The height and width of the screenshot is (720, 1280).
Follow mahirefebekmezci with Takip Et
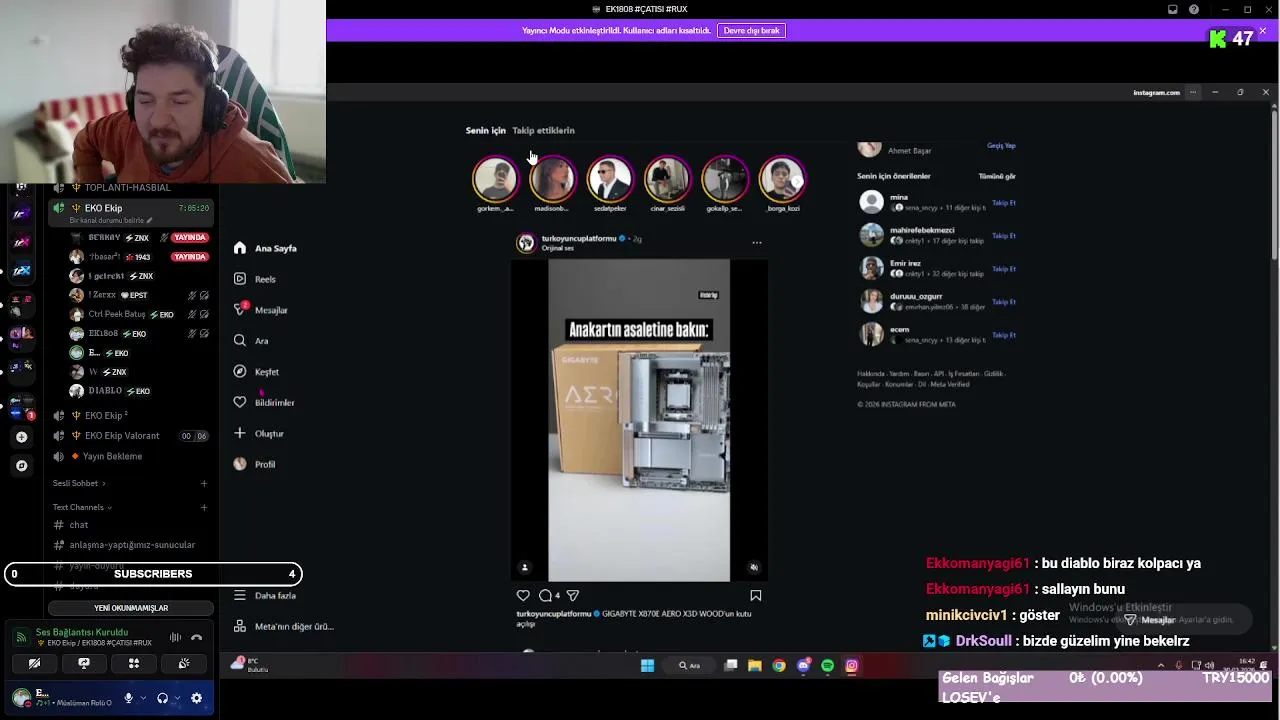coord(1004,236)
